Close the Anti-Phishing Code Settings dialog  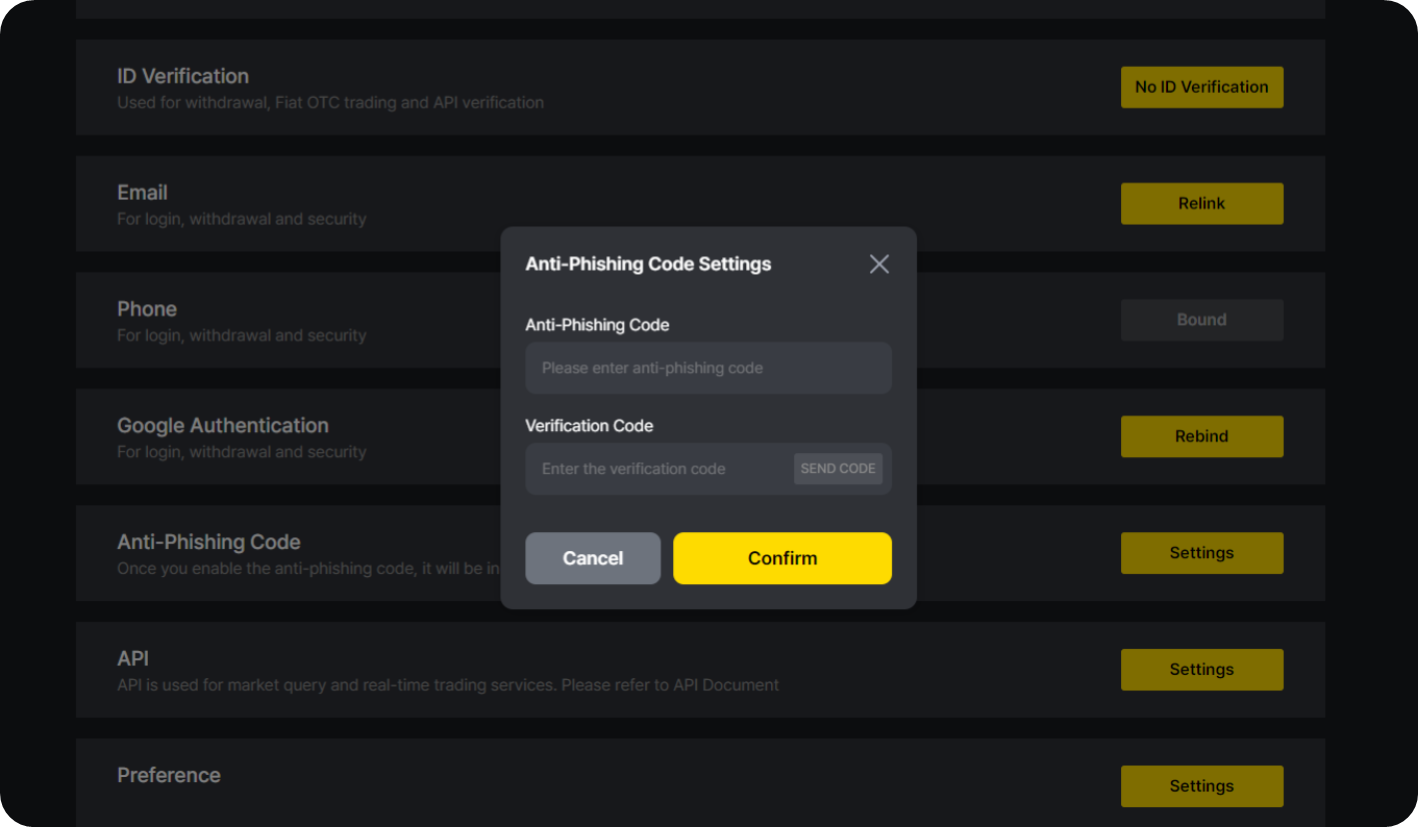pos(879,264)
